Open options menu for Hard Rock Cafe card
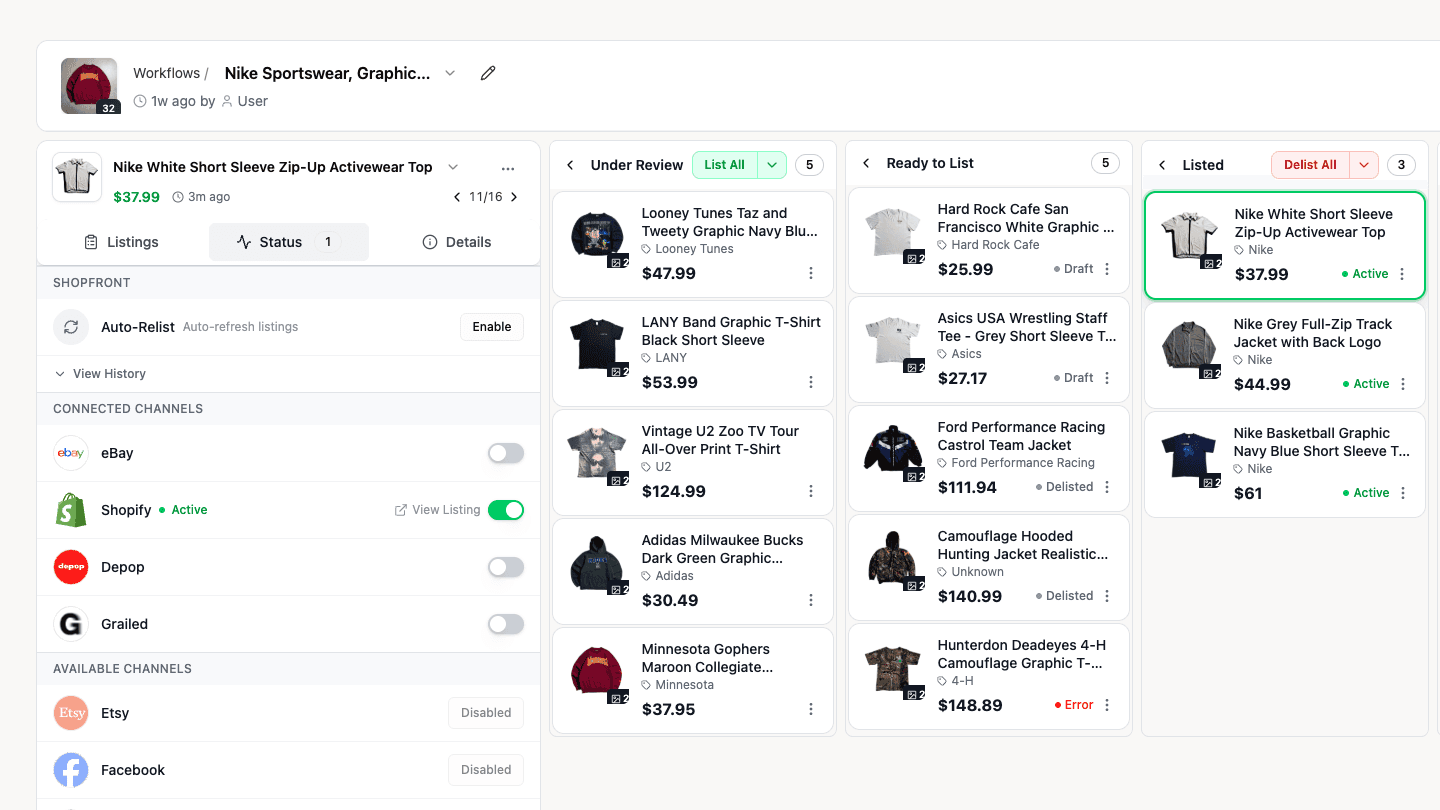The image size is (1440, 810). (x=1107, y=269)
